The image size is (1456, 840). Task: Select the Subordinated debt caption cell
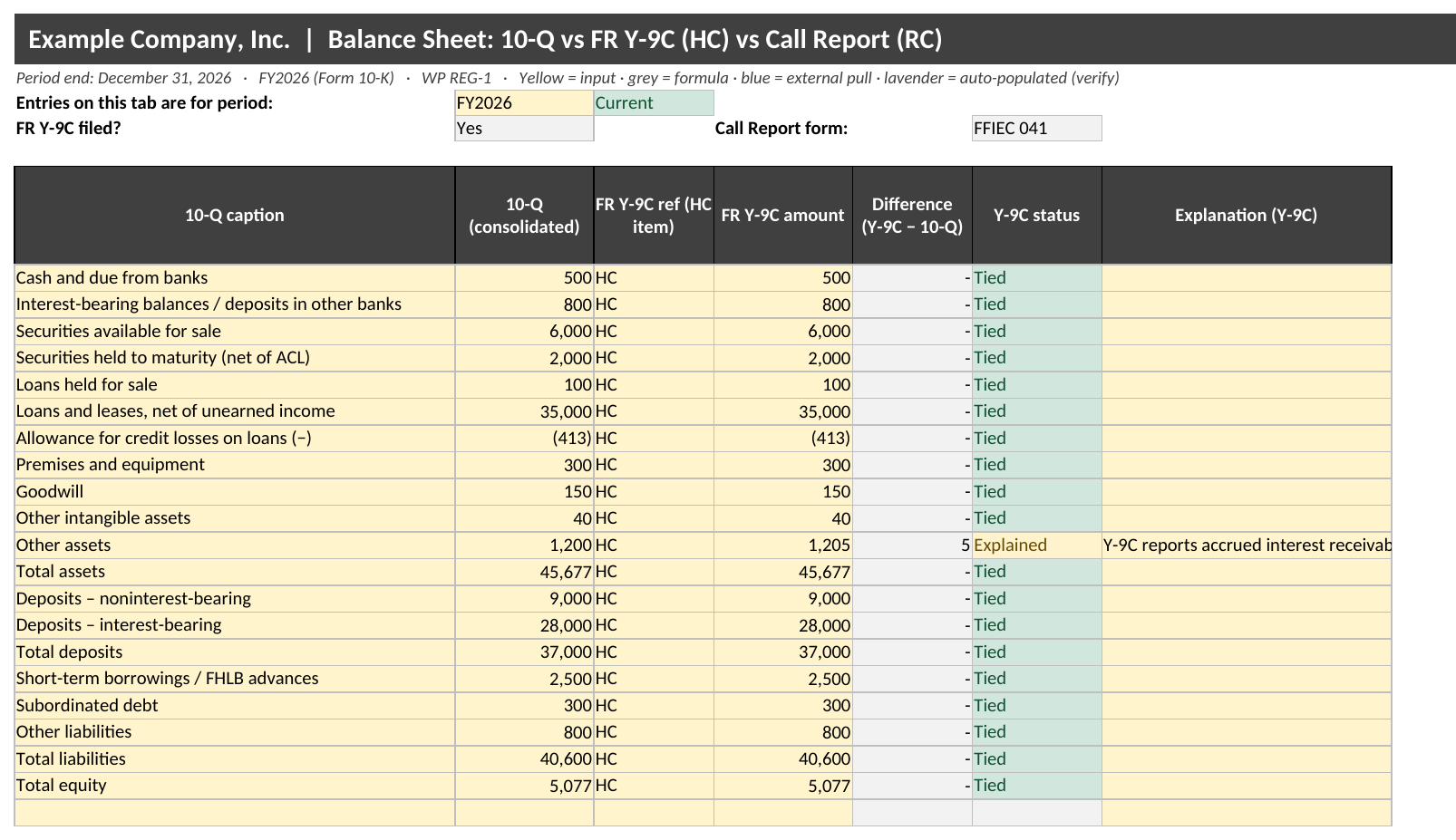tap(235, 706)
